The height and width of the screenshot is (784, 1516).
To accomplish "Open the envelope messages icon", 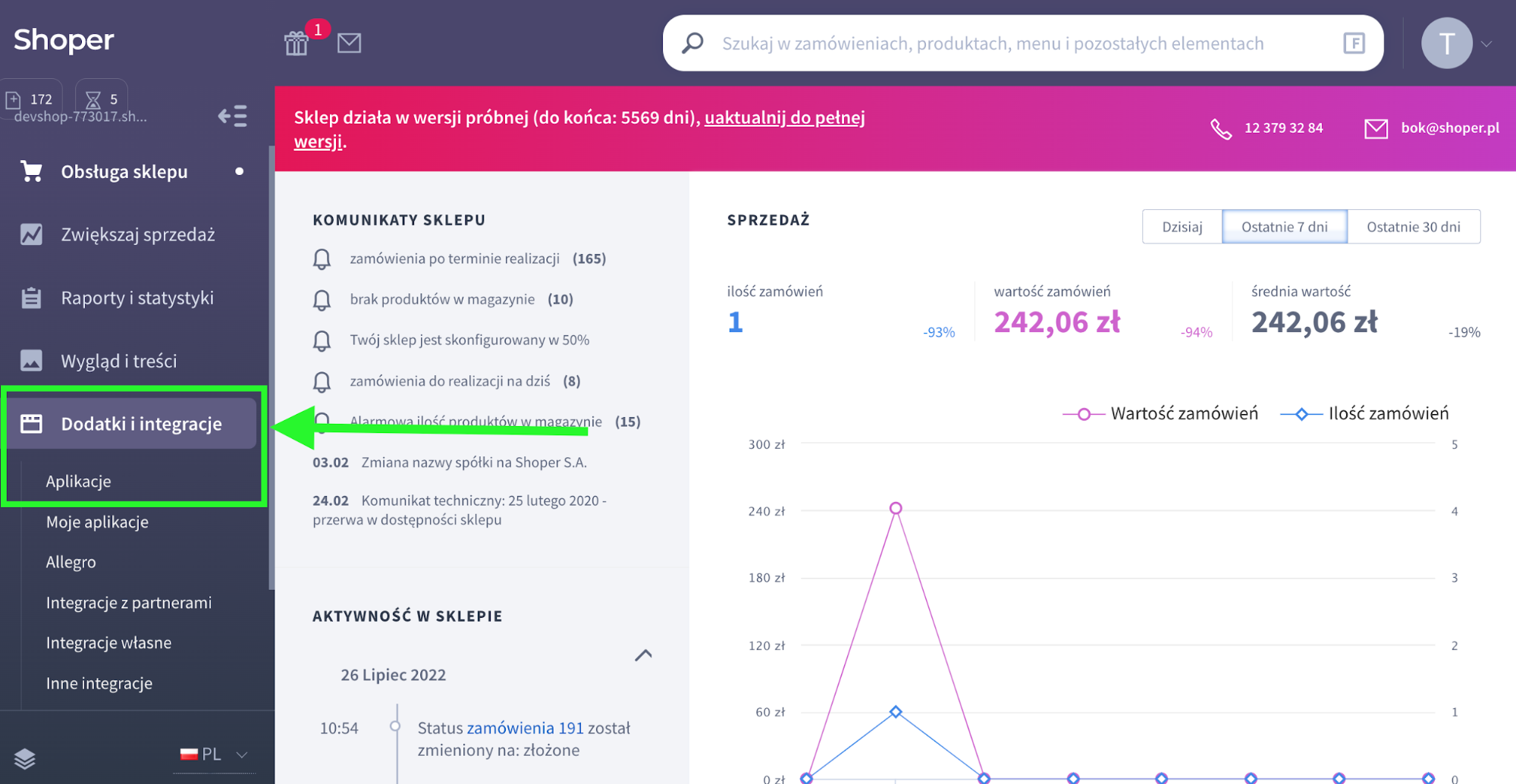I will coord(349,43).
